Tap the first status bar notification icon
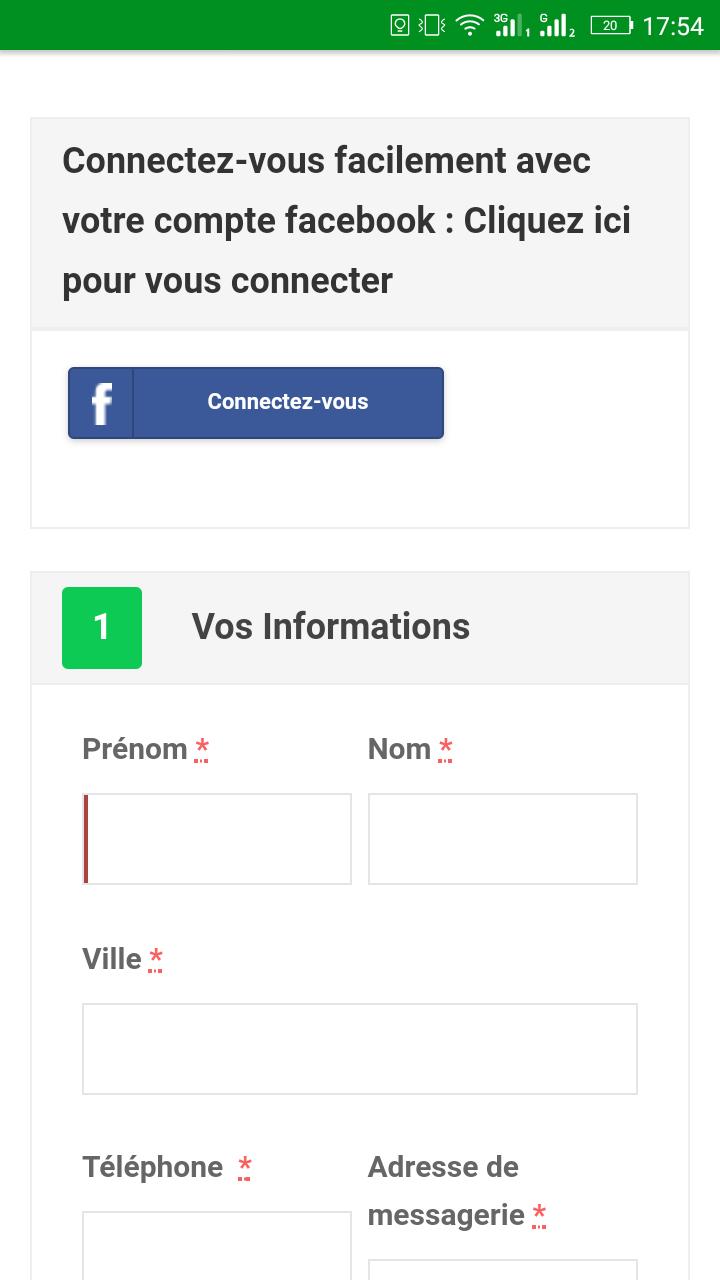720x1280 pixels. pos(399,25)
